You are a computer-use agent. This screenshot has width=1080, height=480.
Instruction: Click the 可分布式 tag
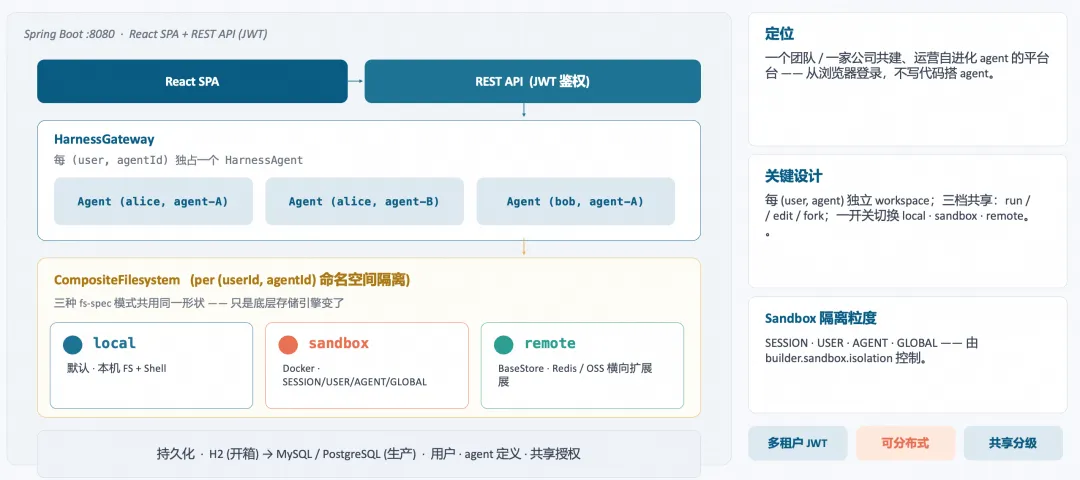tap(905, 443)
